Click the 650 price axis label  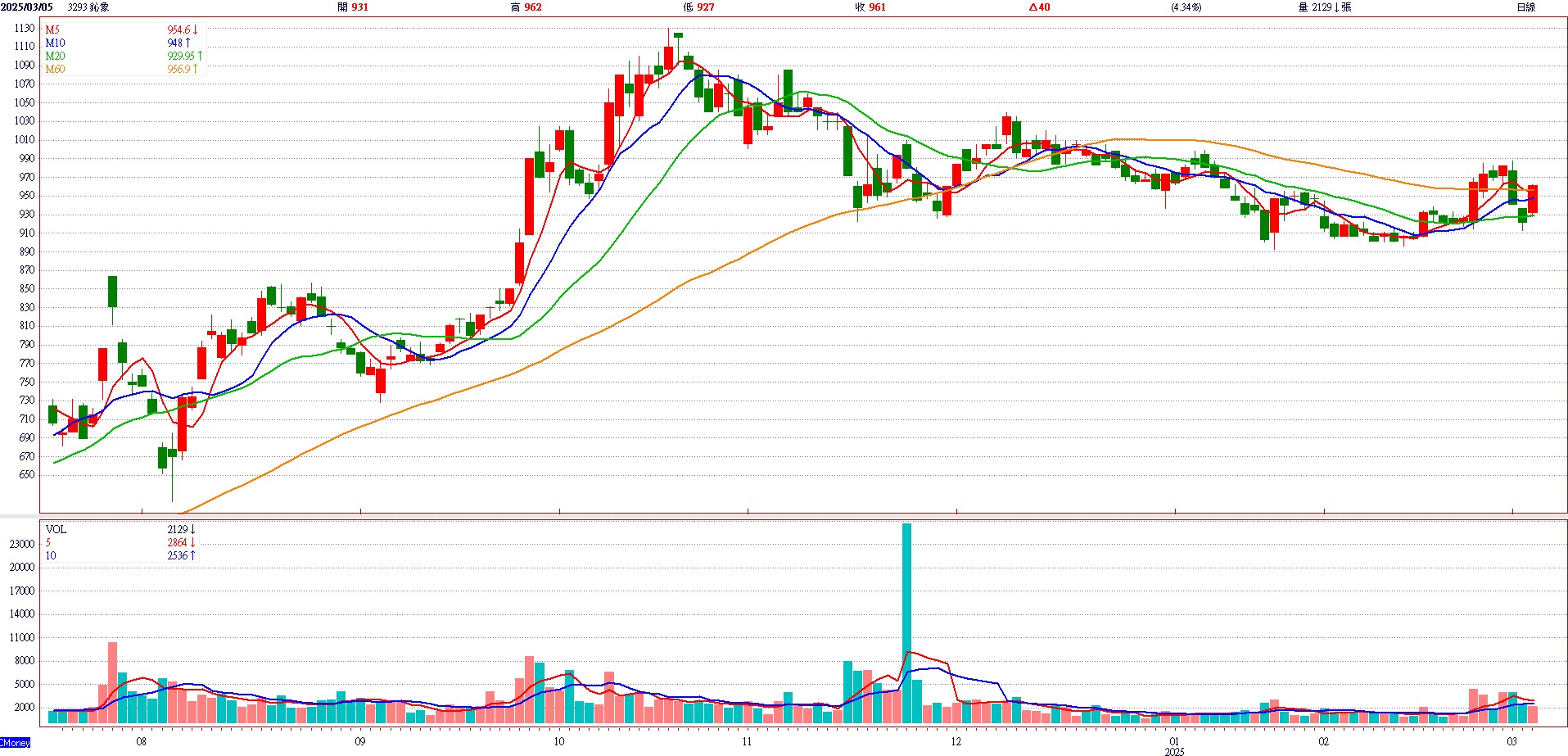pyautogui.click(x=27, y=475)
